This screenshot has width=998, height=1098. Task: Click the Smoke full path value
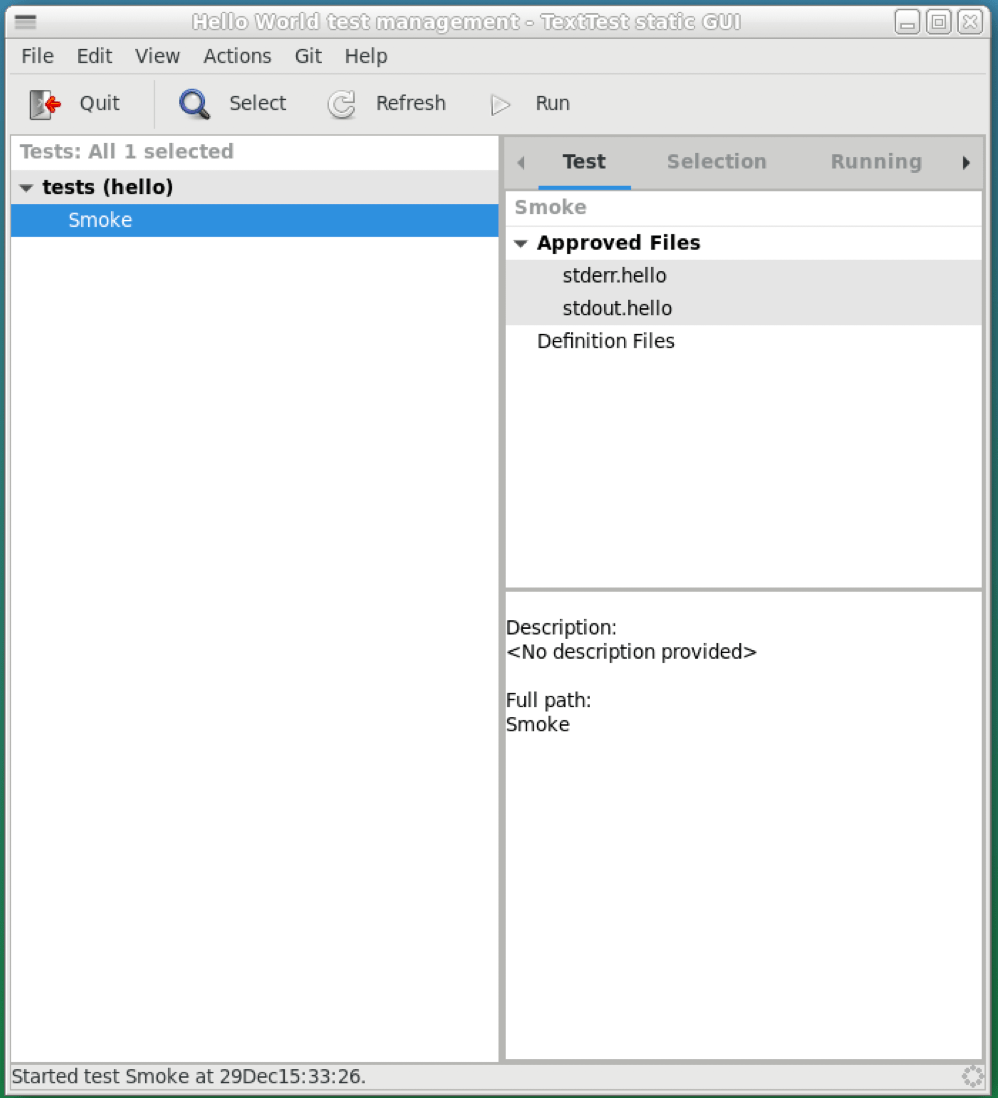(x=537, y=725)
